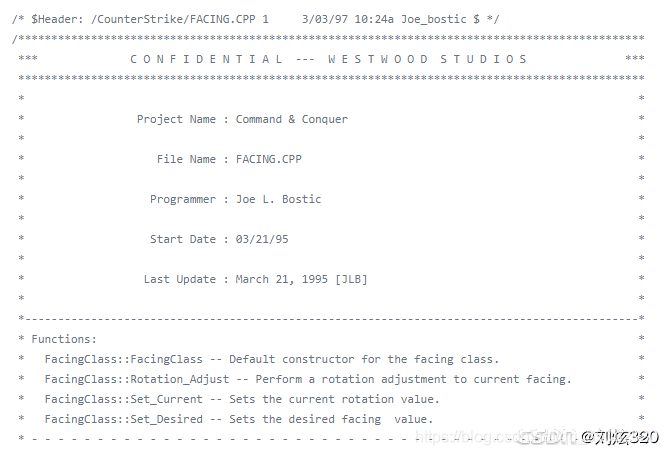Click FacingClass::Set_Desired function entry
668x455 pixels.
tap(124, 419)
